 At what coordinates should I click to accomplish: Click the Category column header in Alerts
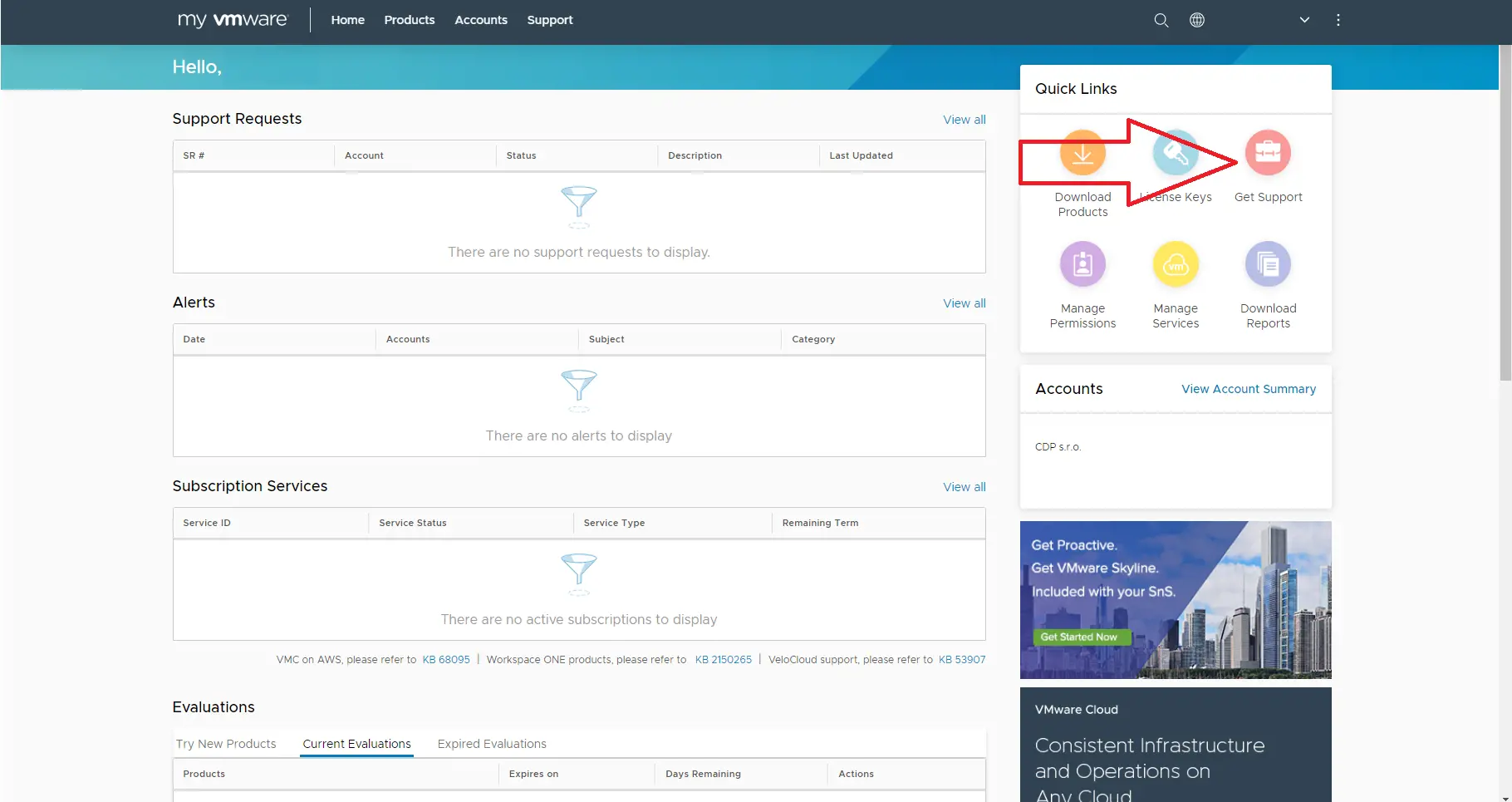[x=883, y=339]
